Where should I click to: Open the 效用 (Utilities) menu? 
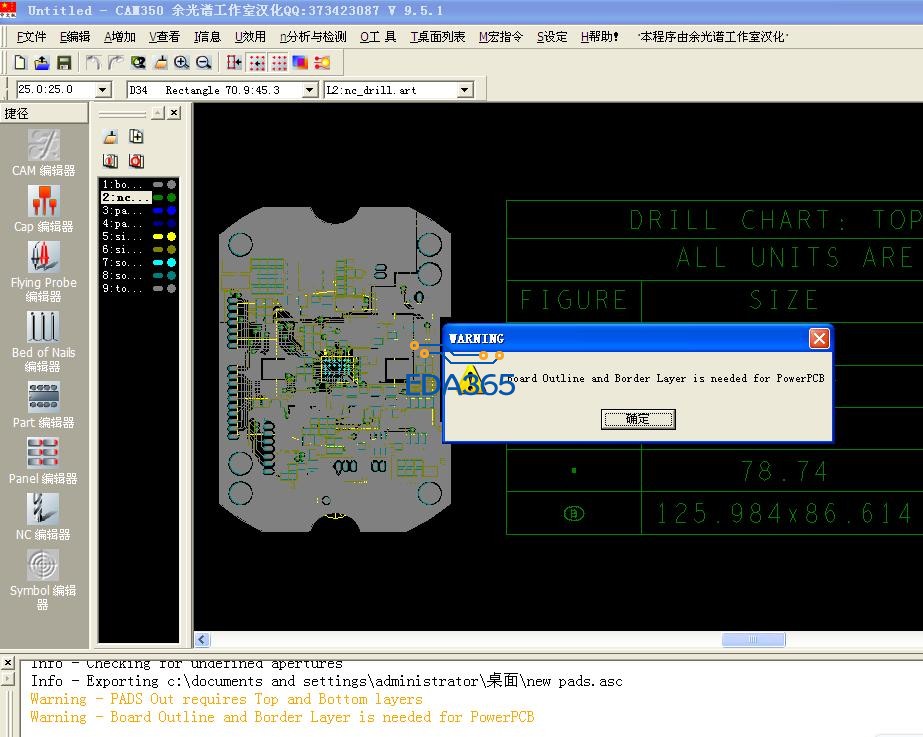pyautogui.click(x=250, y=37)
